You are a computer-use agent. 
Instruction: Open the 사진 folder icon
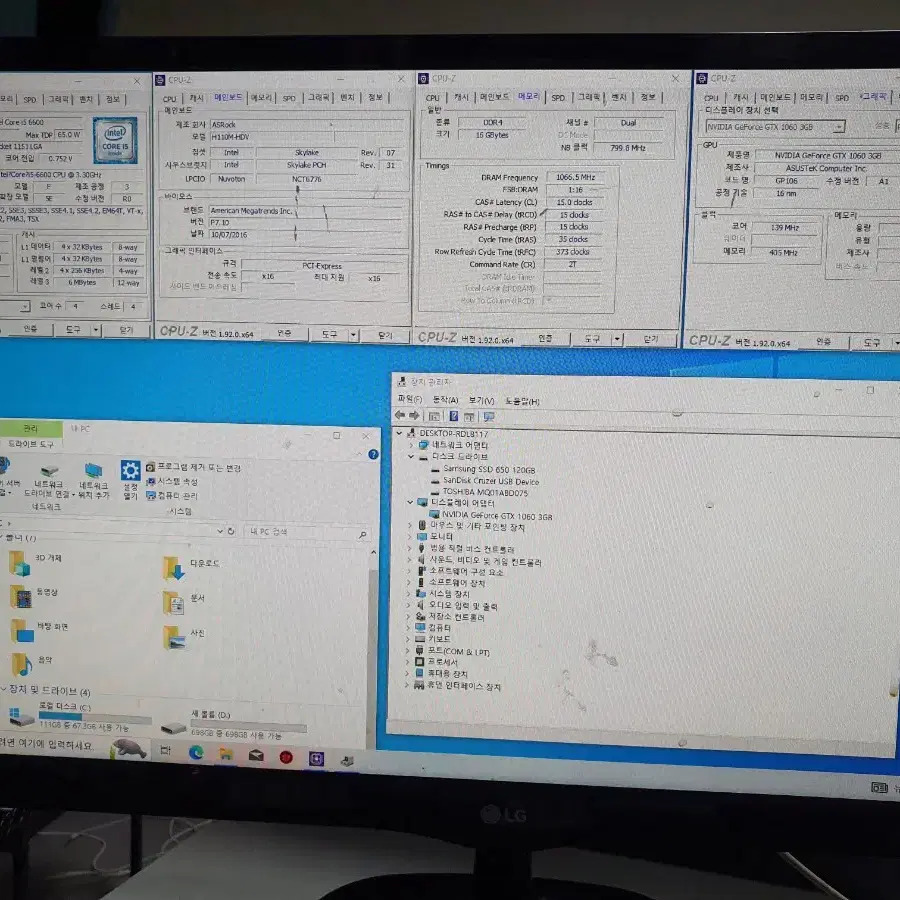(174, 638)
